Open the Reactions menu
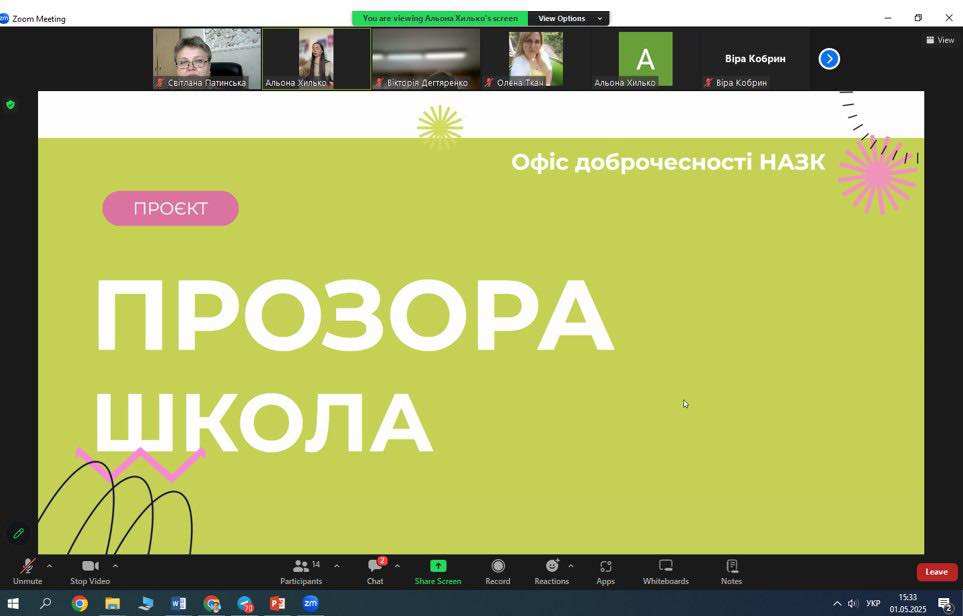 click(551, 571)
